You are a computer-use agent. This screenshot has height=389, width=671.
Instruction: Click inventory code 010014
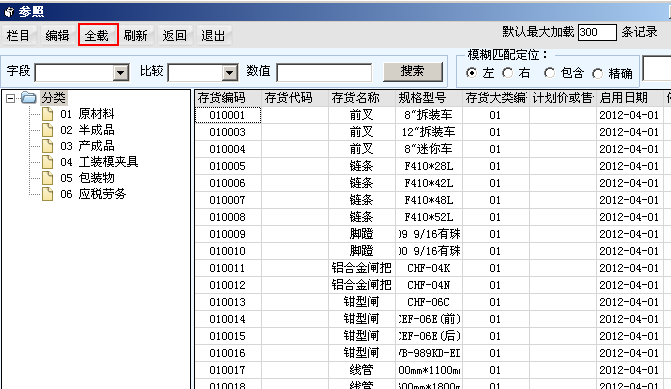228,319
